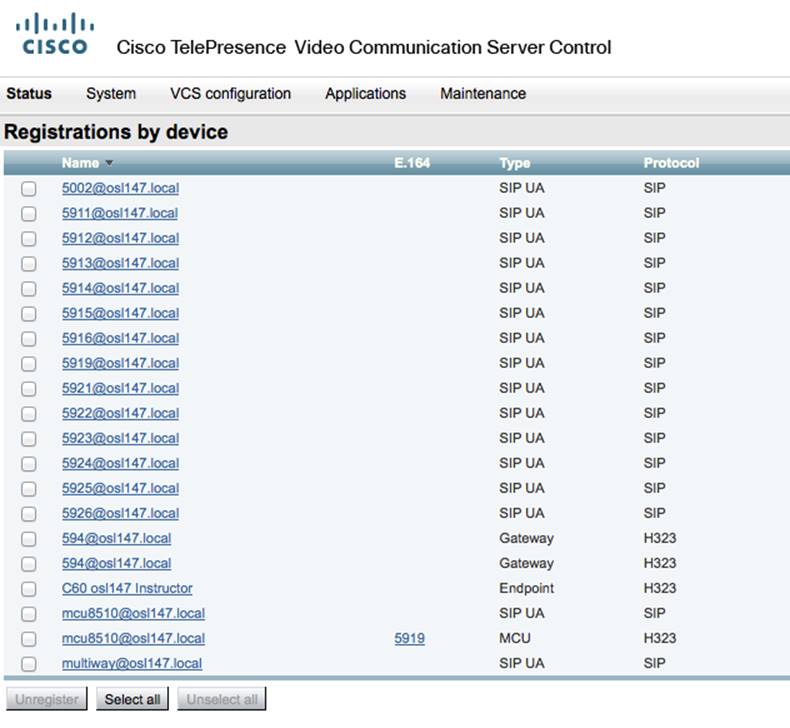Open the 5911@osl147.local registration link
Image resolution: width=790 pixels, height=728 pixels.
(x=120, y=213)
